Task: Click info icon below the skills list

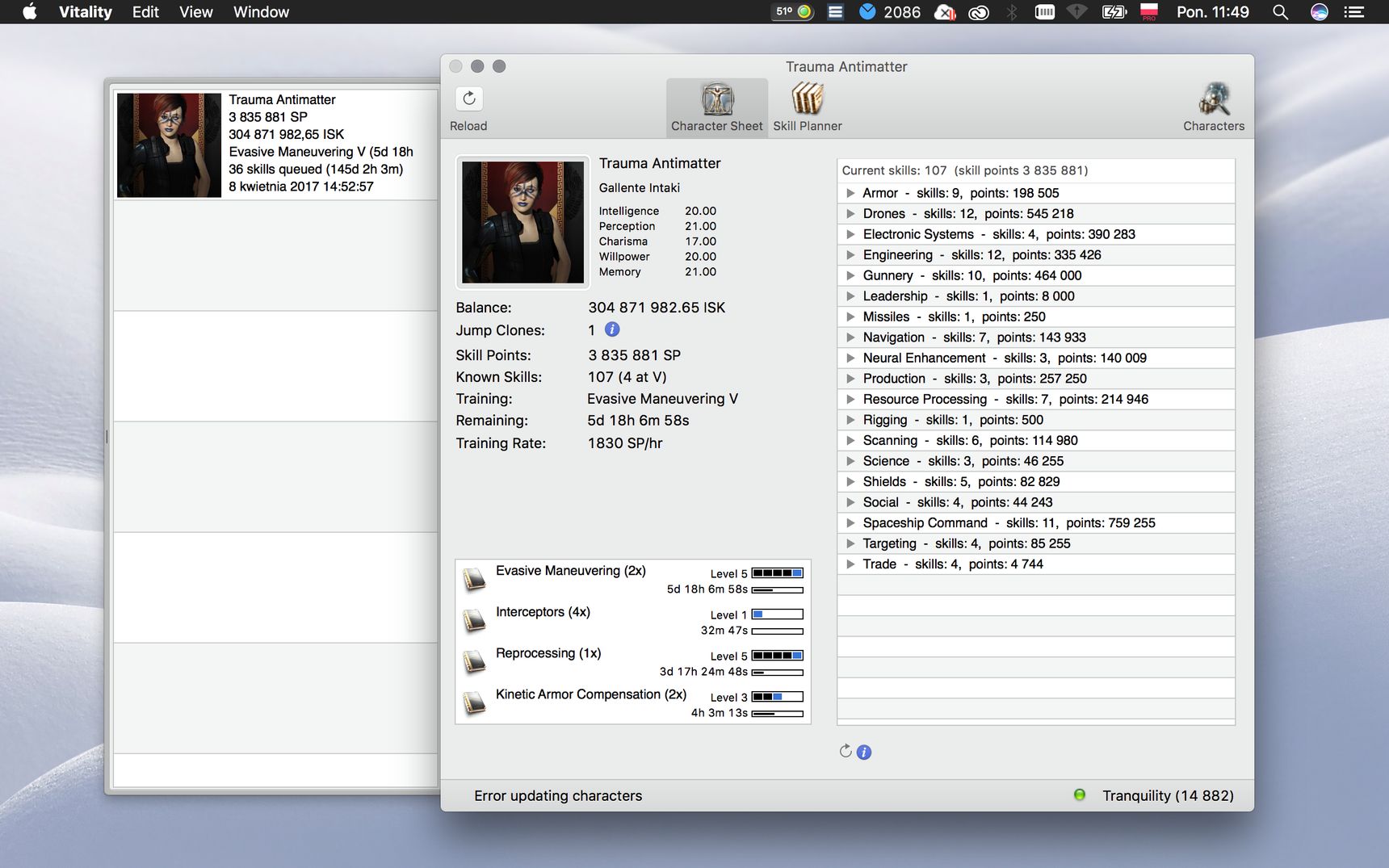Action: point(864,753)
